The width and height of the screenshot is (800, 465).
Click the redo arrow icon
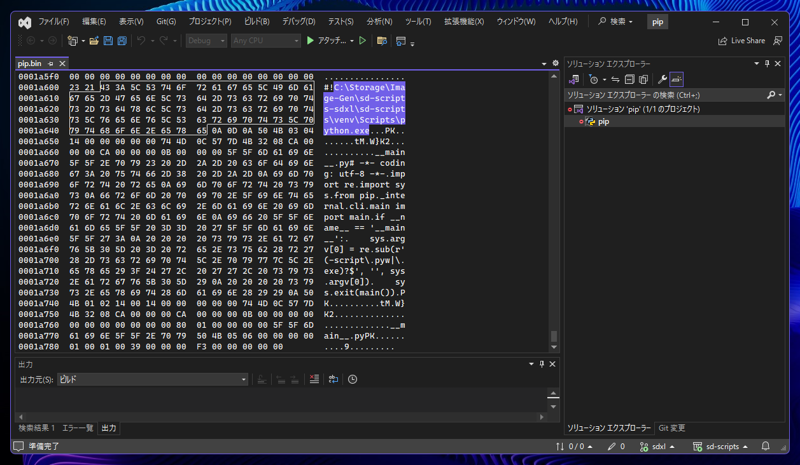click(x=164, y=41)
